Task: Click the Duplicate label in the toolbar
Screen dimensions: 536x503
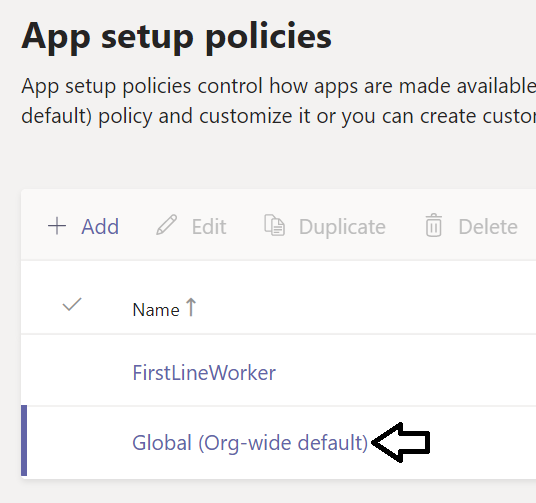Action: point(342,227)
